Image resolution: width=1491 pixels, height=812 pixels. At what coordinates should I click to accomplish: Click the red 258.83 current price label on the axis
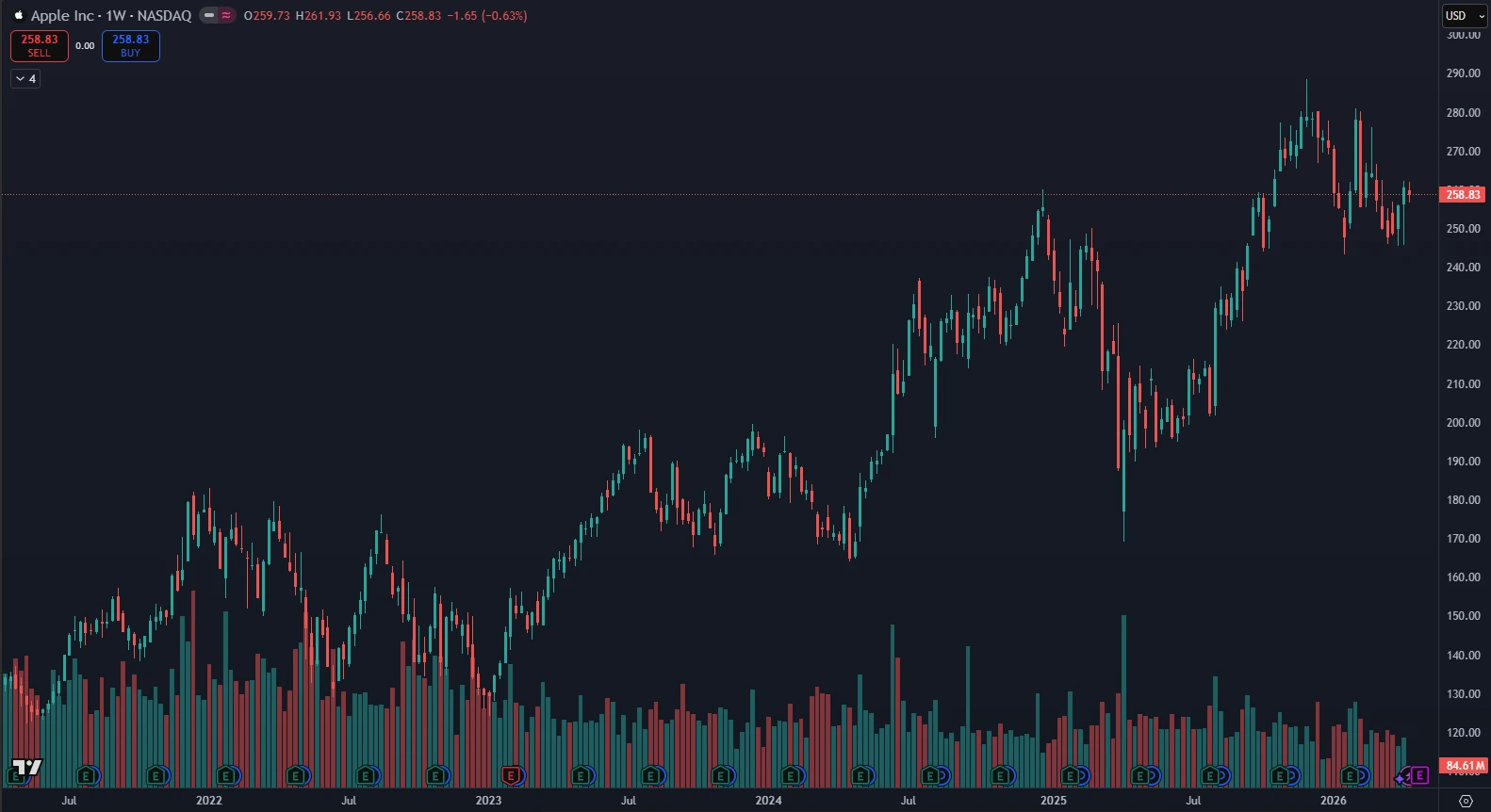(x=1463, y=195)
